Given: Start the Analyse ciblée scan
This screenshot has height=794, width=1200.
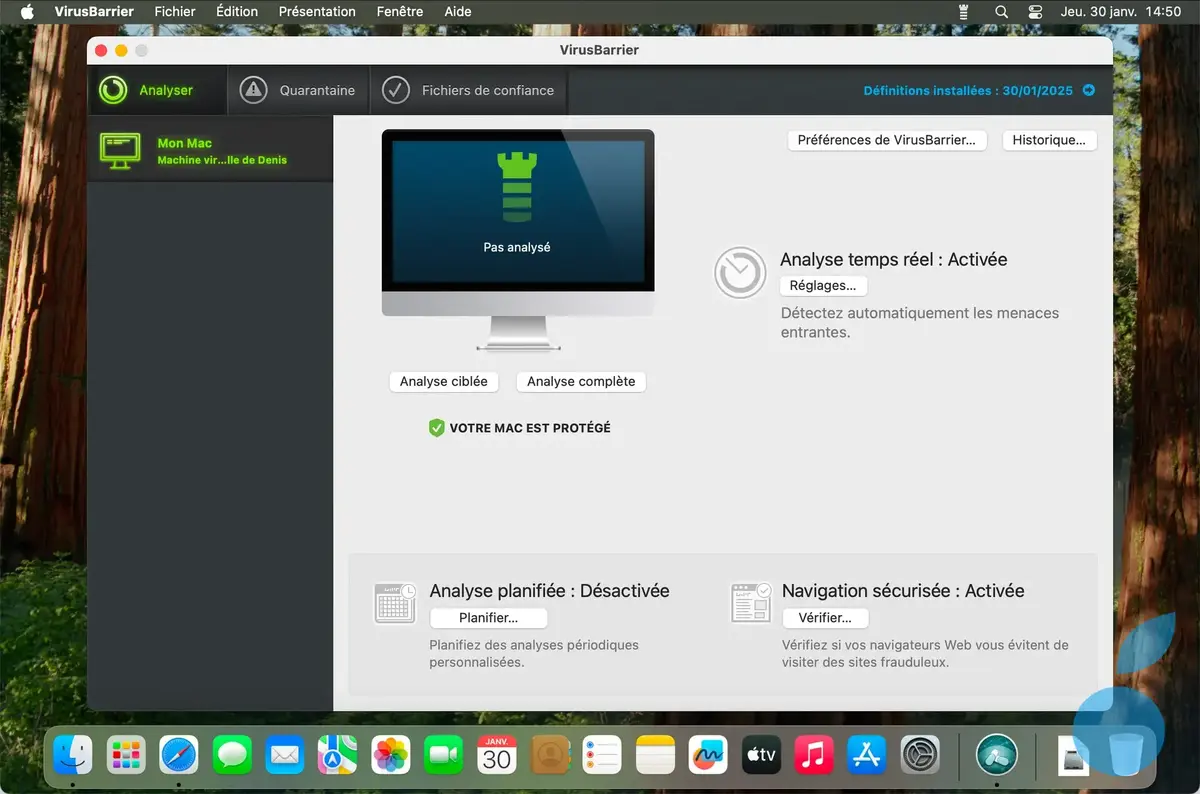Looking at the screenshot, I should click(x=444, y=381).
